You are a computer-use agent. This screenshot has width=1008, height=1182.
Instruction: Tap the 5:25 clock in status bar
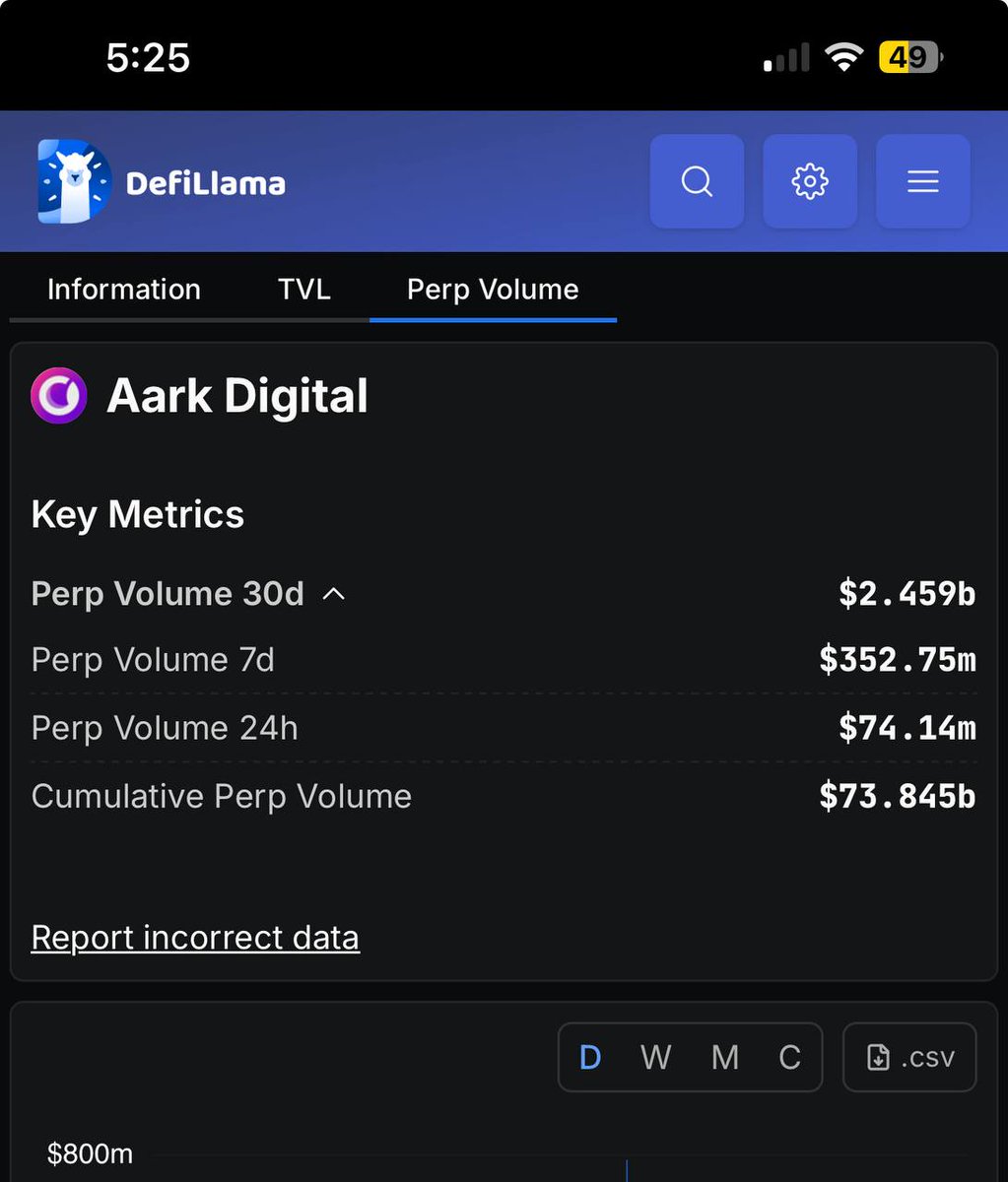pyautogui.click(x=148, y=58)
